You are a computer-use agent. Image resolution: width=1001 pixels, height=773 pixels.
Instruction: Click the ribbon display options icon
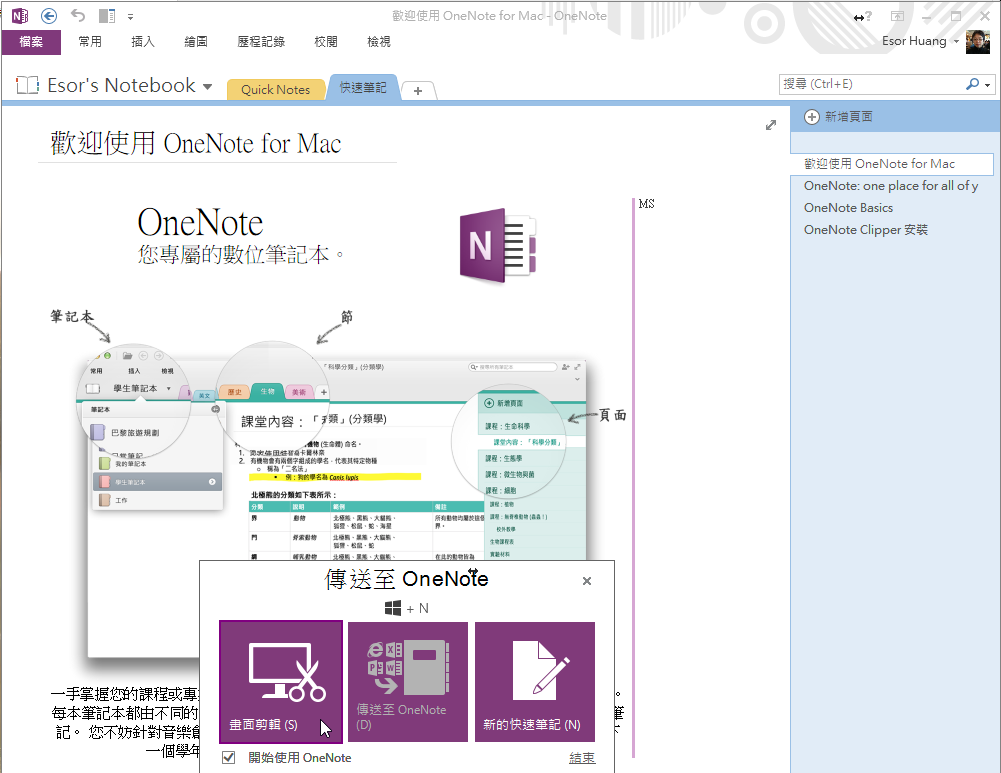(897, 16)
